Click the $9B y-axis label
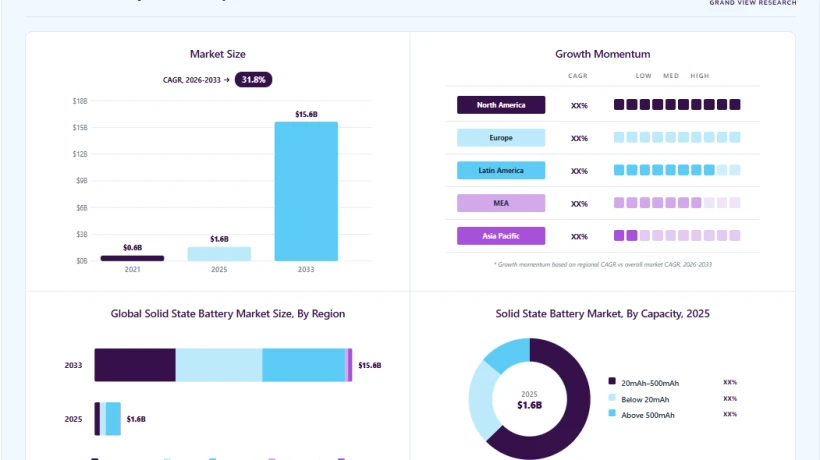The width and height of the screenshot is (820, 460). (82, 180)
